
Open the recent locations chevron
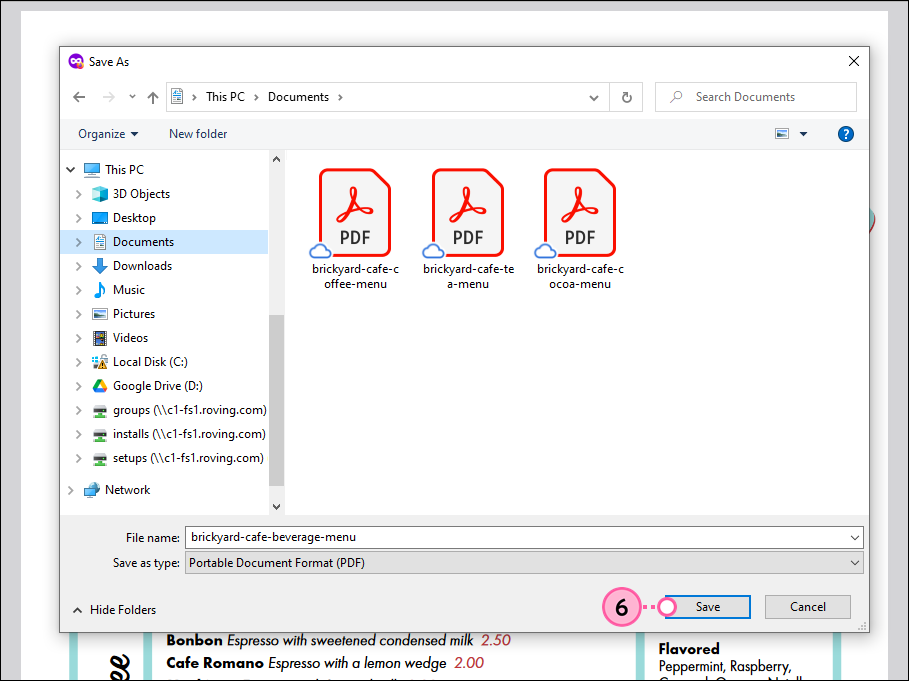[132, 97]
